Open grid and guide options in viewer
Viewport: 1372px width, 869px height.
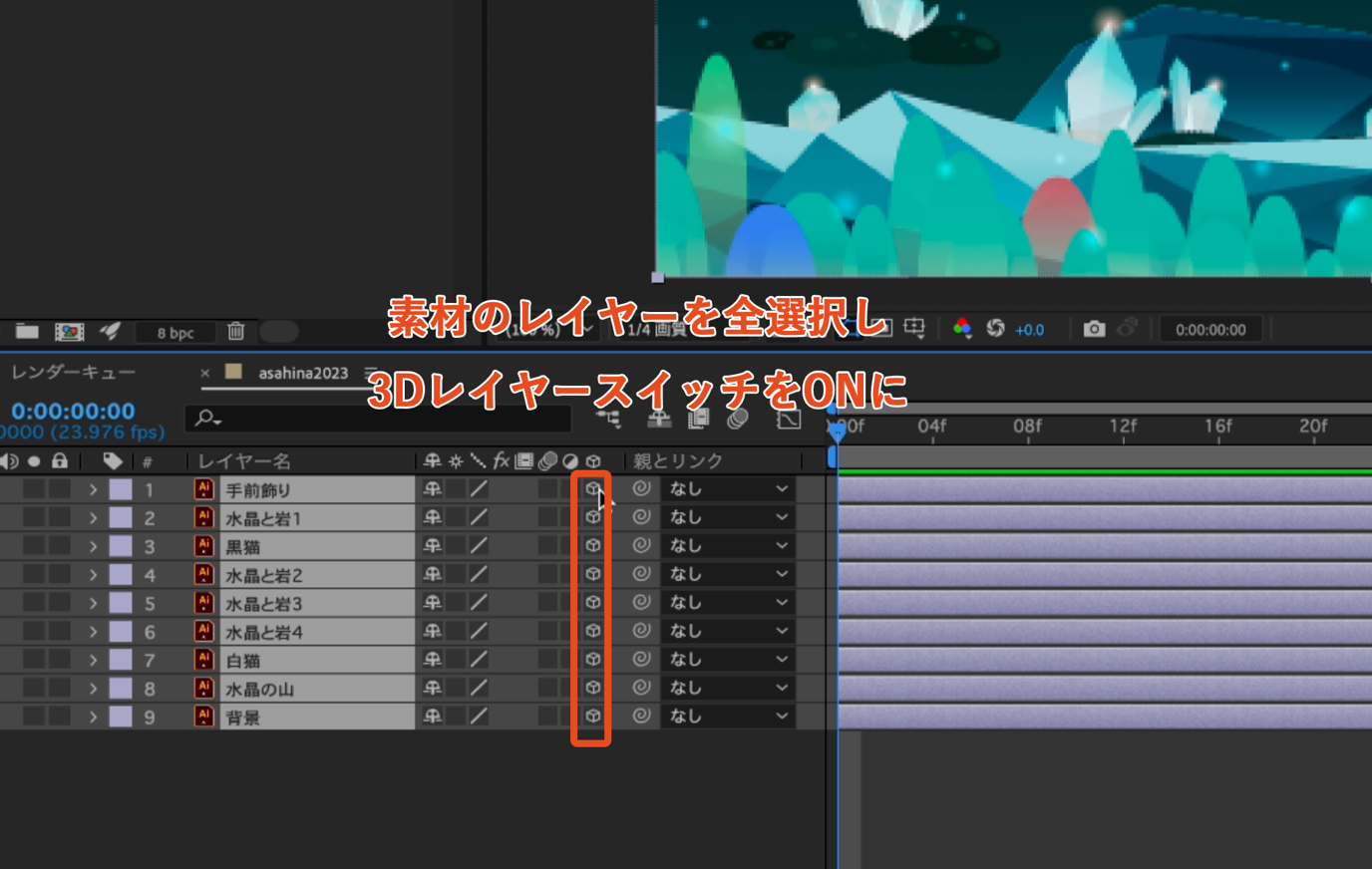tap(914, 329)
